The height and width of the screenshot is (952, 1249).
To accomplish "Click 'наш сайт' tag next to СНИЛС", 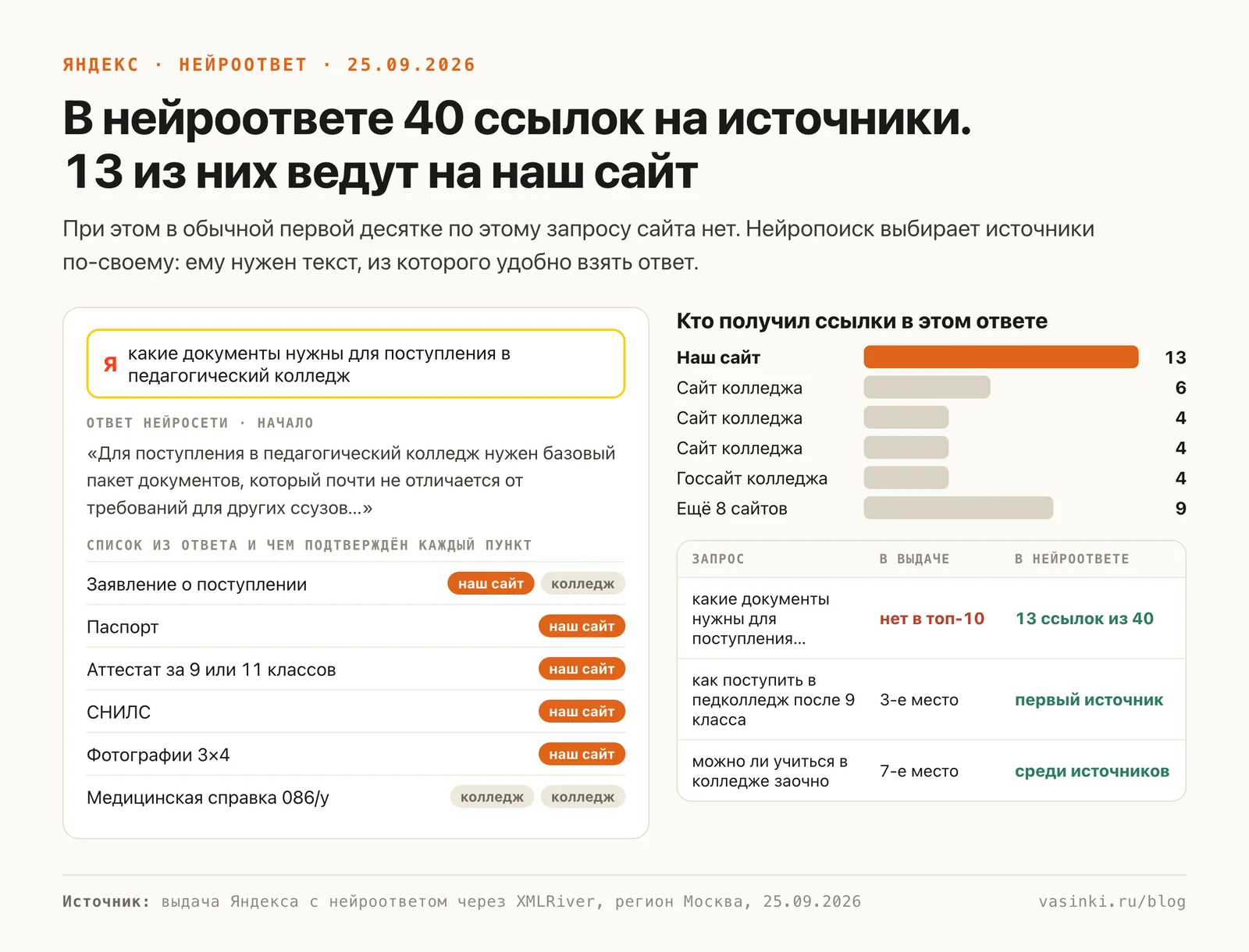I will coord(582,712).
